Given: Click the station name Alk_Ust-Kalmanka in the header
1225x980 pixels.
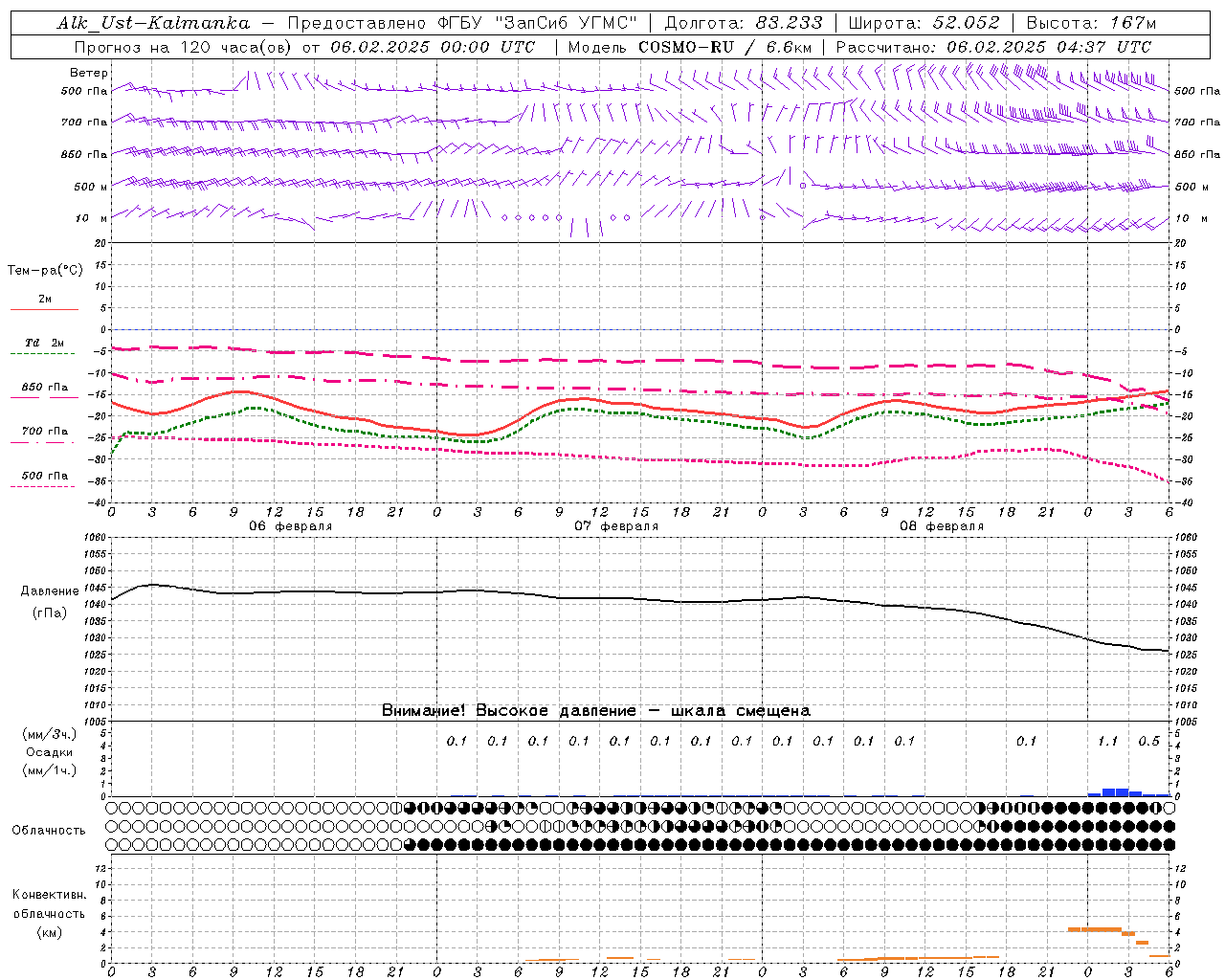Looking at the screenshot, I should (x=153, y=23).
